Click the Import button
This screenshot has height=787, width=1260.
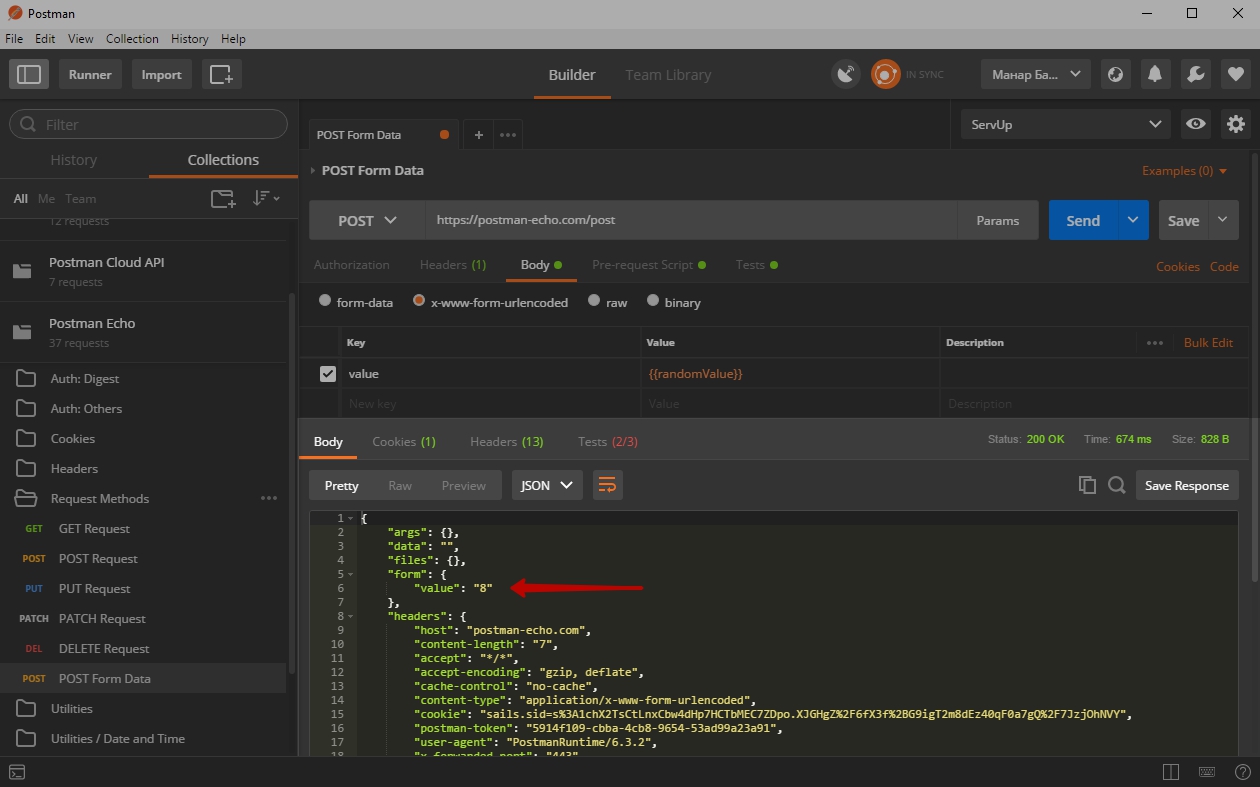click(x=161, y=74)
